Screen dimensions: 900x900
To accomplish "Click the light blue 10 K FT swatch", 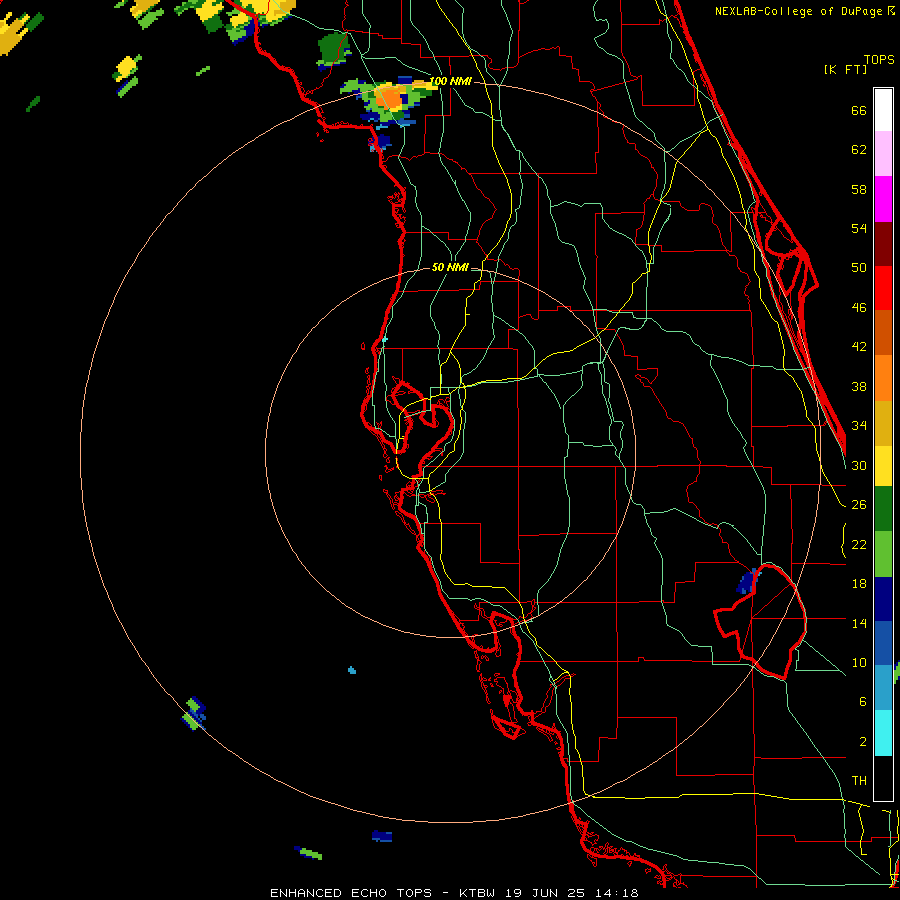I will click(x=883, y=687).
